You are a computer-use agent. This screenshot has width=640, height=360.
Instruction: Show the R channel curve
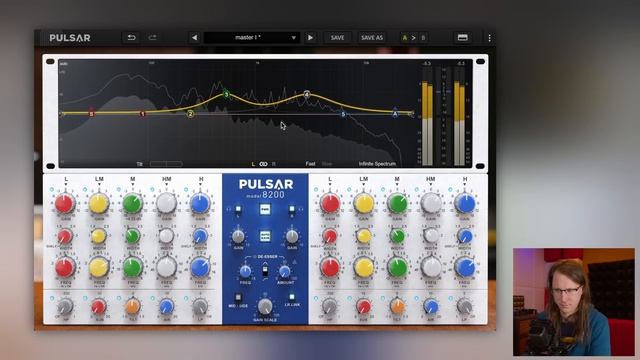pyautogui.click(x=273, y=164)
